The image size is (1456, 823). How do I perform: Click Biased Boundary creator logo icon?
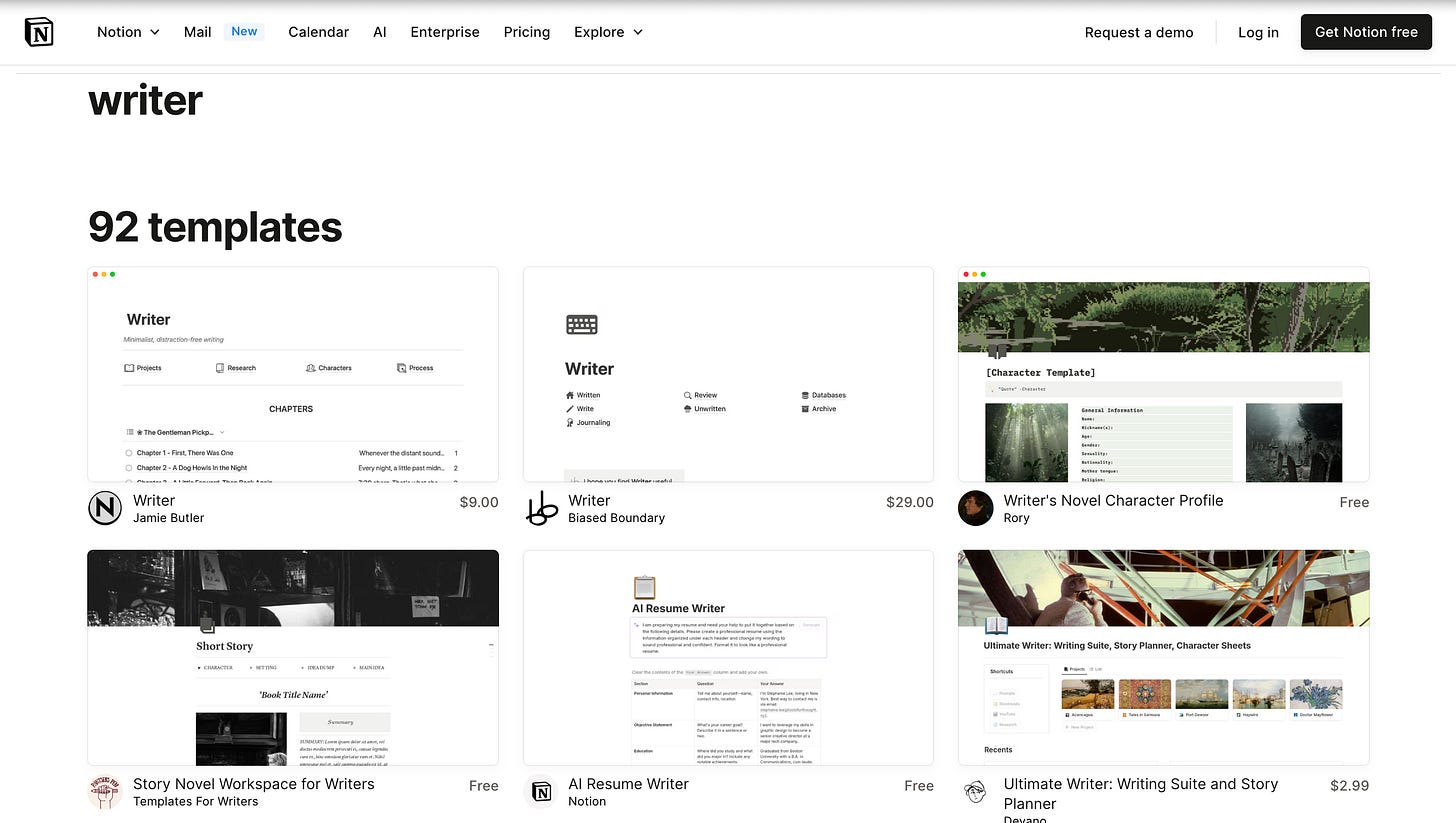pyautogui.click(x=541, y=508)
